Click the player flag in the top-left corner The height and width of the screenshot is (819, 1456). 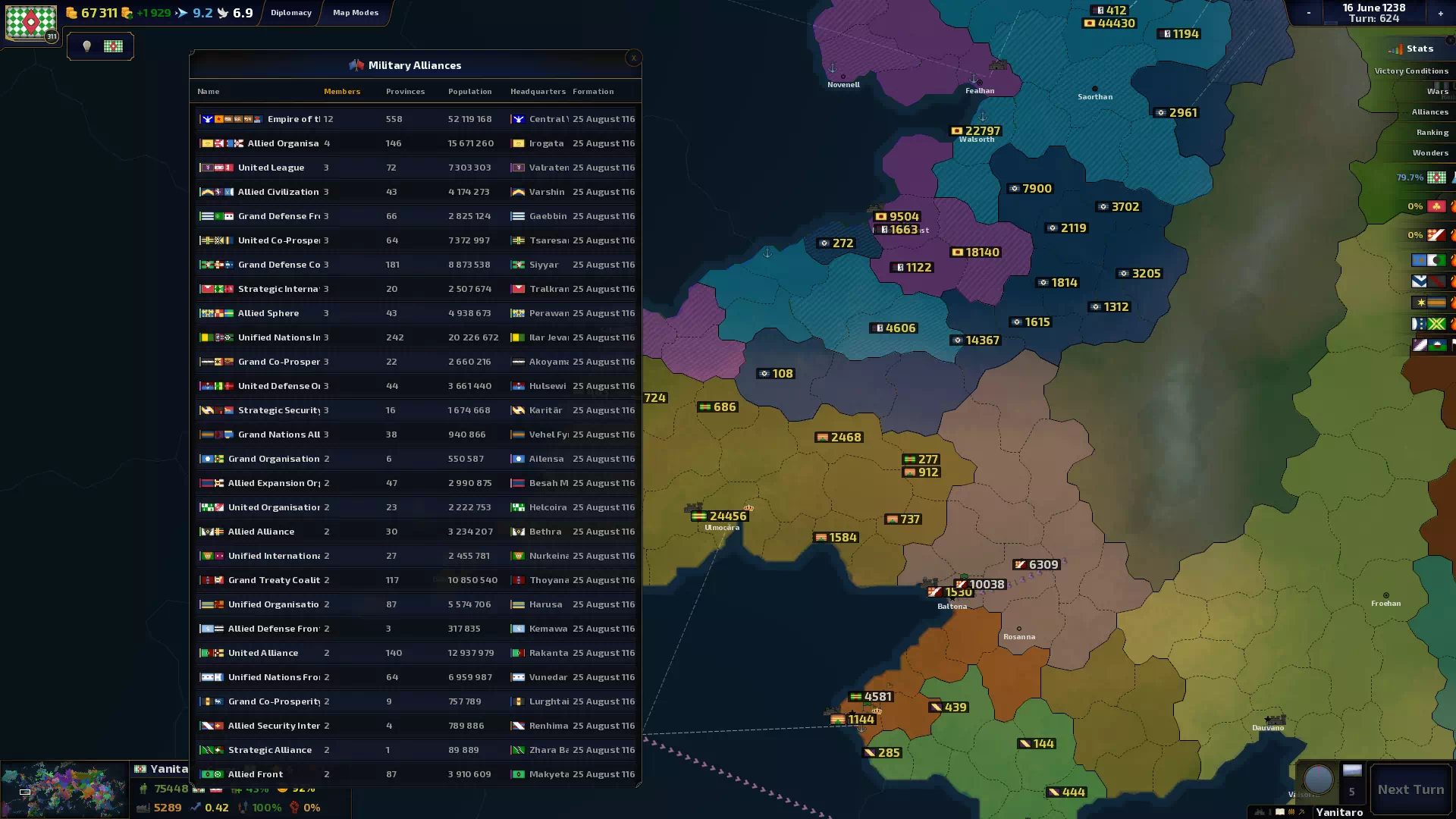coord(30,23)
